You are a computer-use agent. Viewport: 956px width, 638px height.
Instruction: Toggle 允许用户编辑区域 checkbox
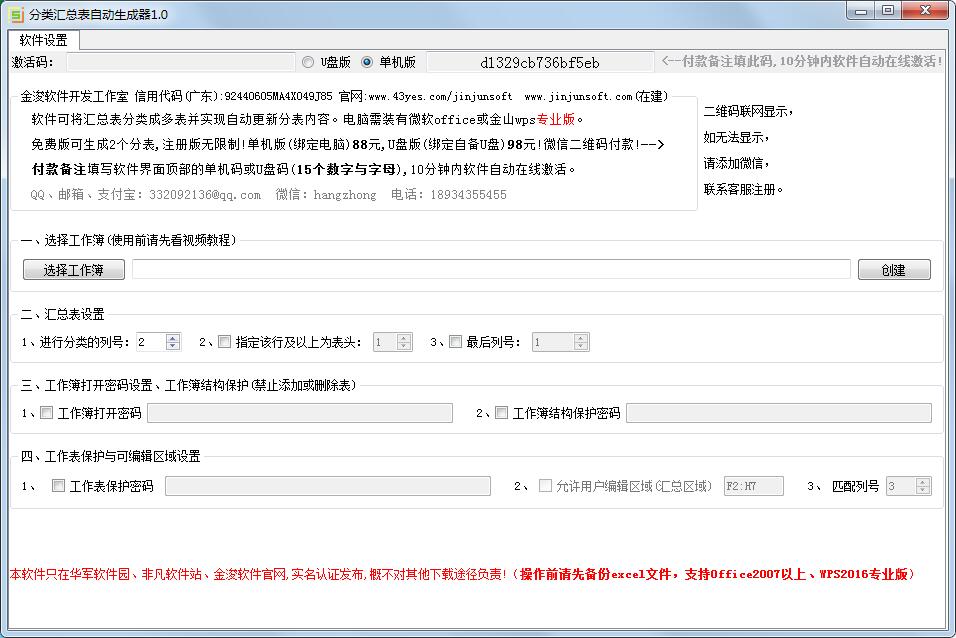tap(546, 486)
